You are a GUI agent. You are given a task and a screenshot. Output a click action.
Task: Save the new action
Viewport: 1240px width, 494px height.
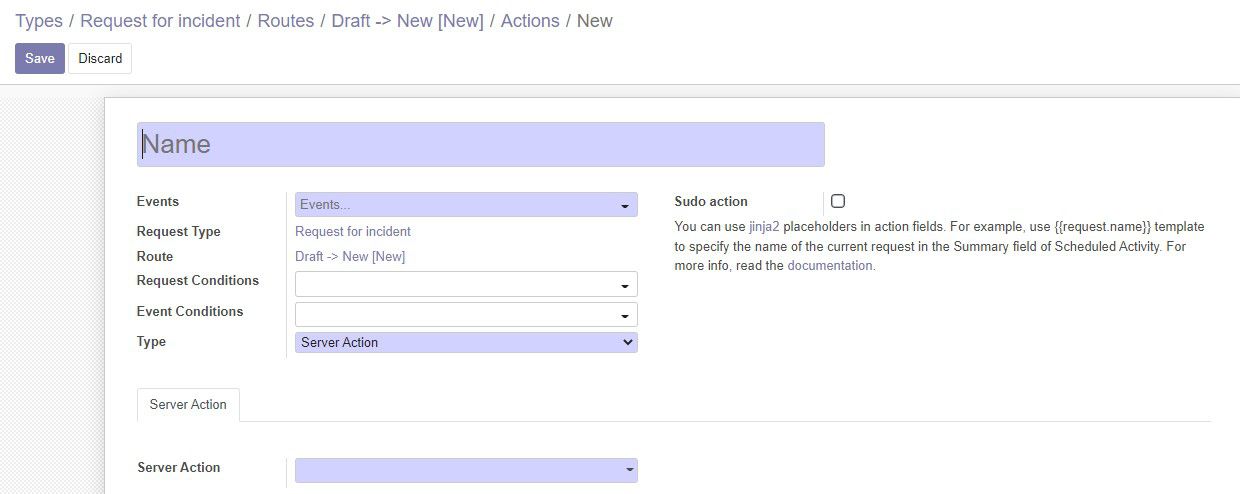point(40,58)
